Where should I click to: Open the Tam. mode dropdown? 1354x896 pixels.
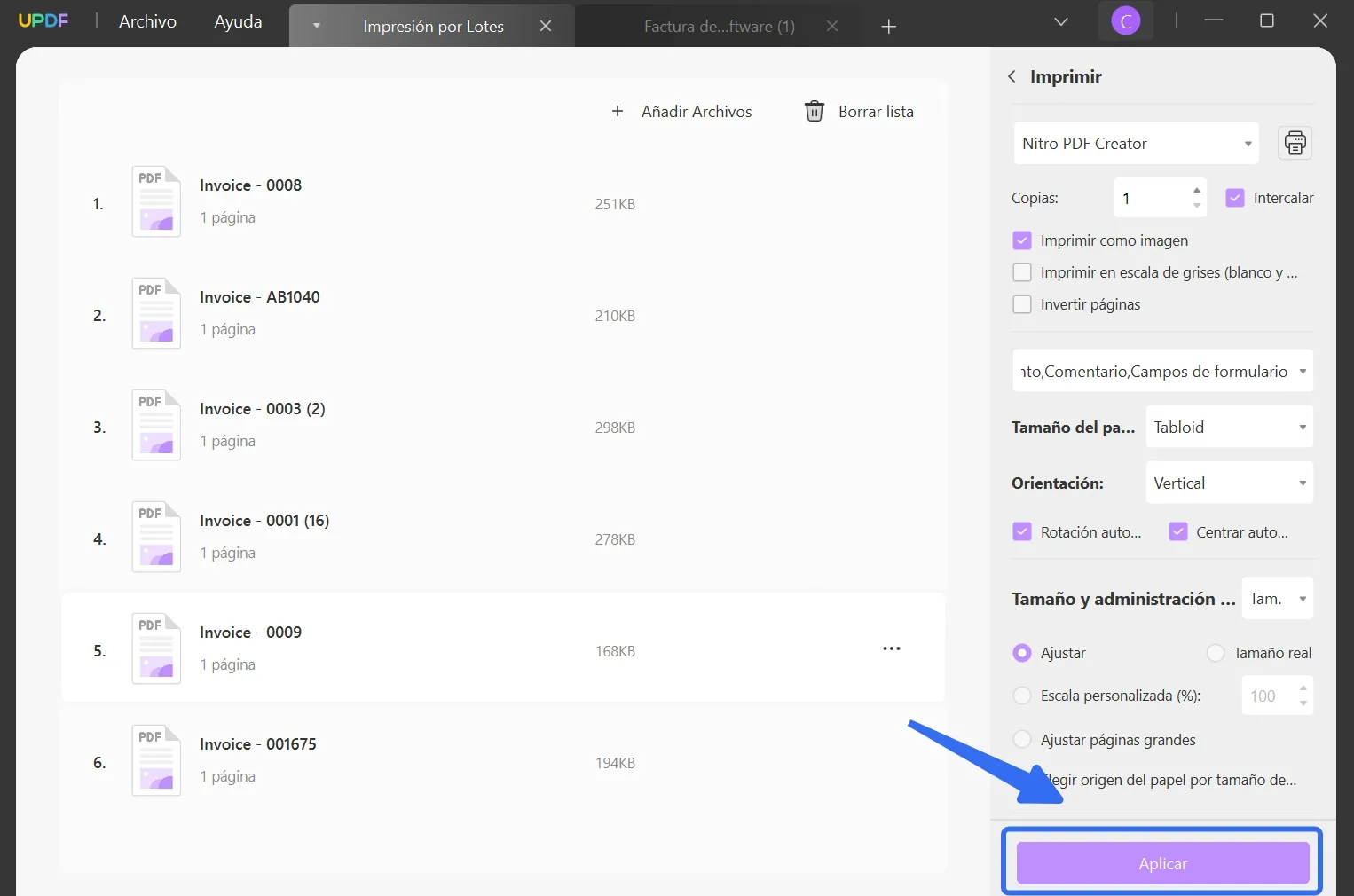click(1278, 599)
